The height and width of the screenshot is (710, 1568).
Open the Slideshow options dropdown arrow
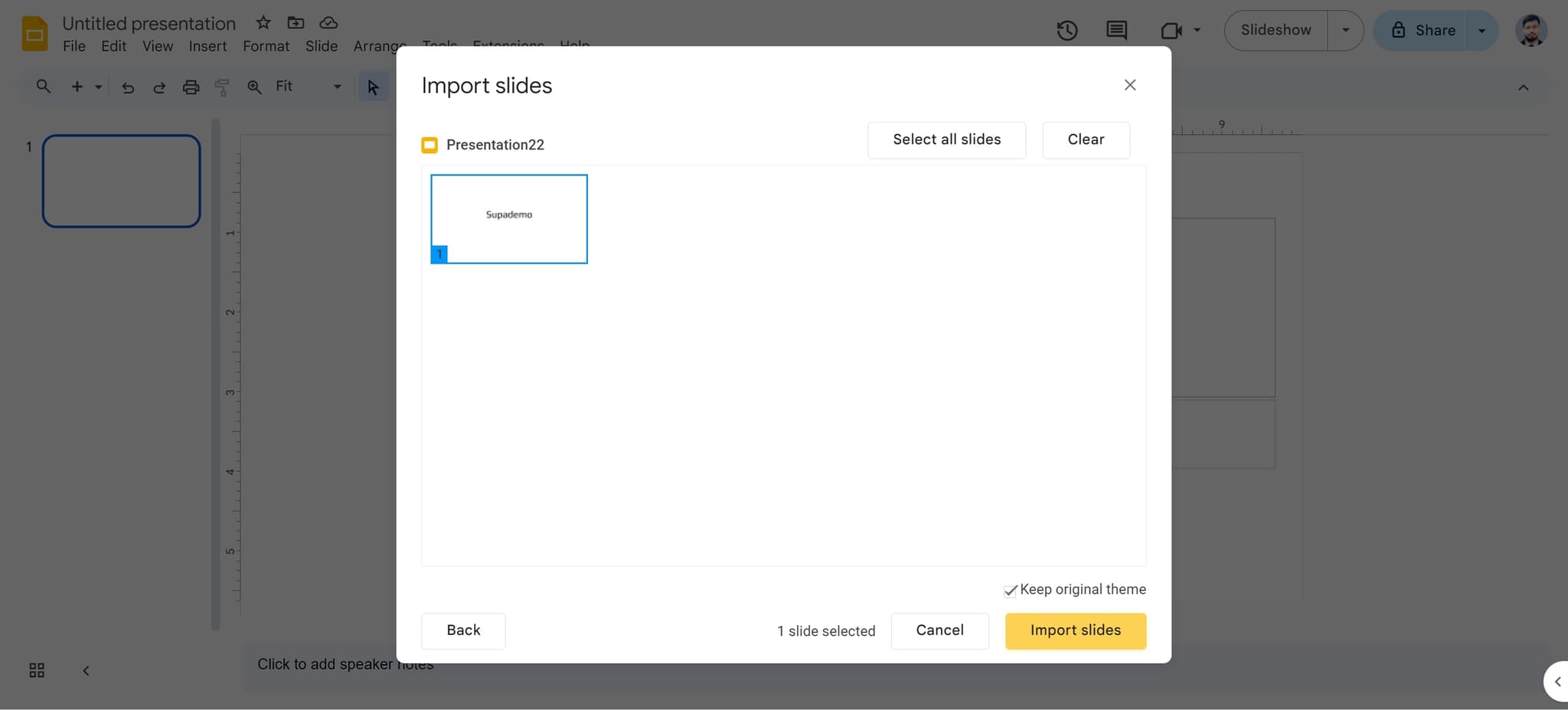[1345, 30]
